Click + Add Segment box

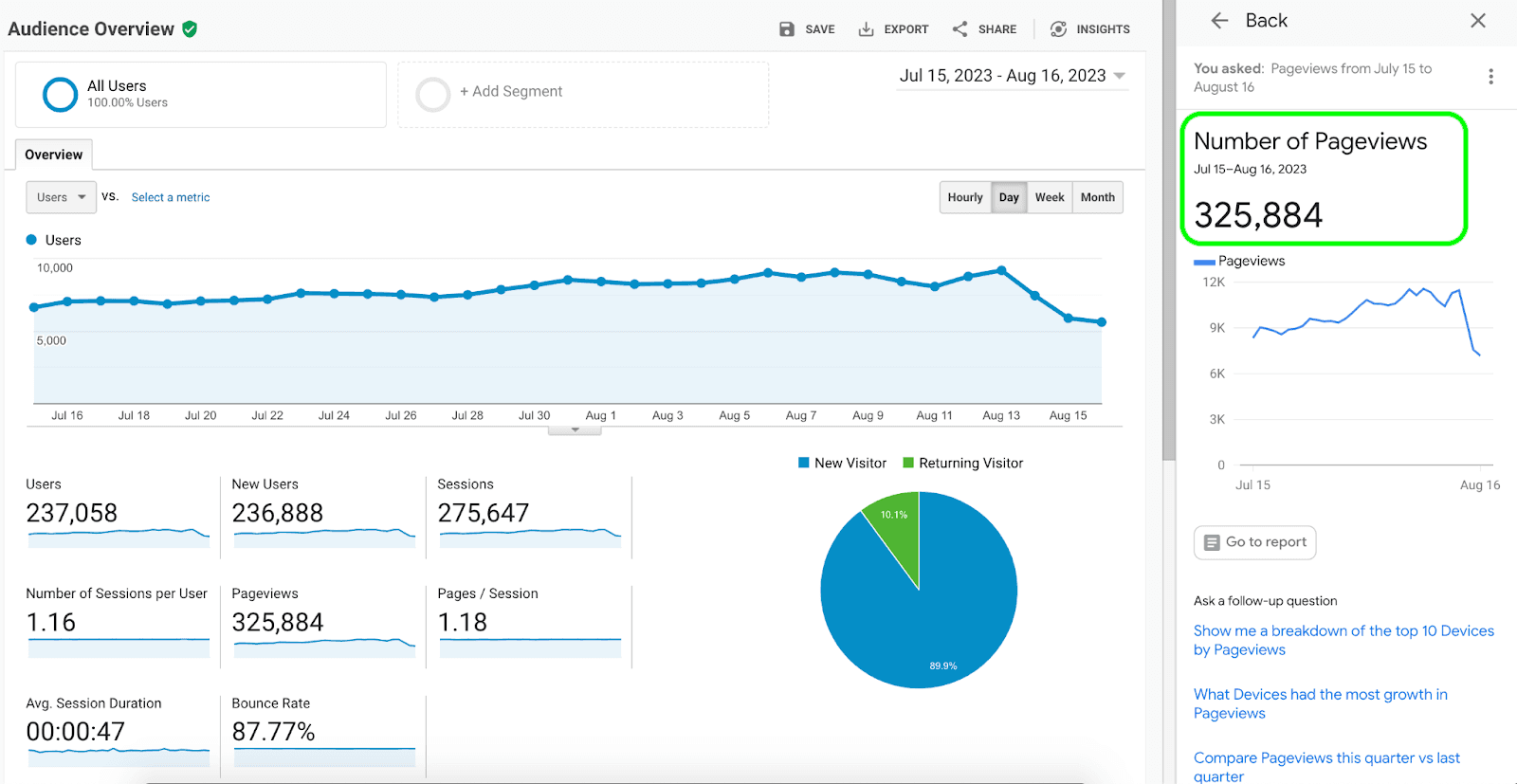coord(583,95)
